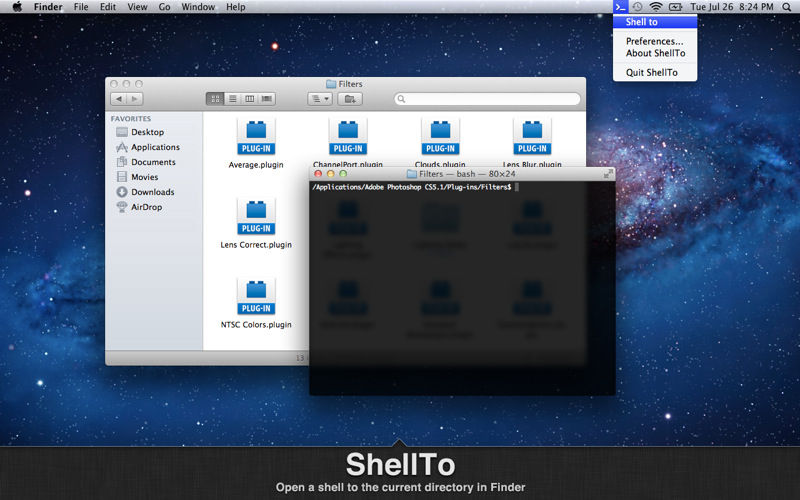The image size is (800, 500).
Task: Open Spotlight search magnifier icon
Action: pyautogui.click(x=786, y=7)
